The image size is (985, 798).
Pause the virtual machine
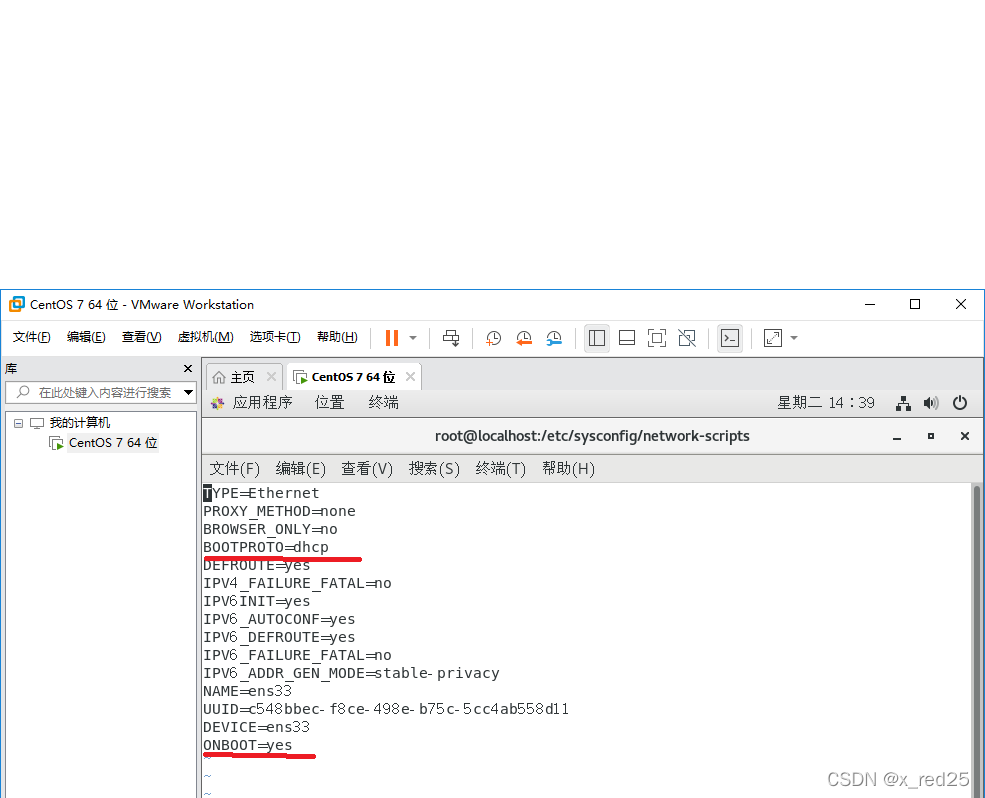click(391, 338)
